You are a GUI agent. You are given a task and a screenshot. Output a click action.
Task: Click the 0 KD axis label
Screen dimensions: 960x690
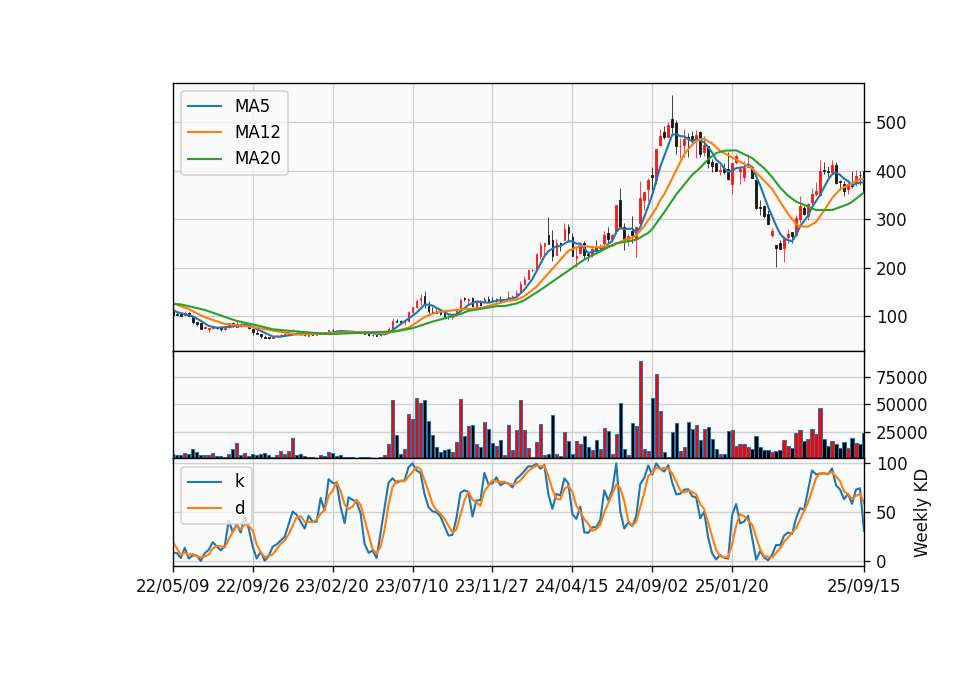(881, 561)
